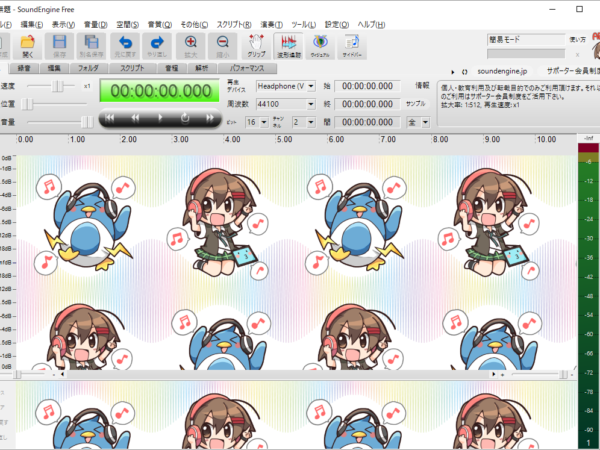Switch to the パフォーマンス tab
The height and width of the screenshot is (450, 600).
point(247,68)
